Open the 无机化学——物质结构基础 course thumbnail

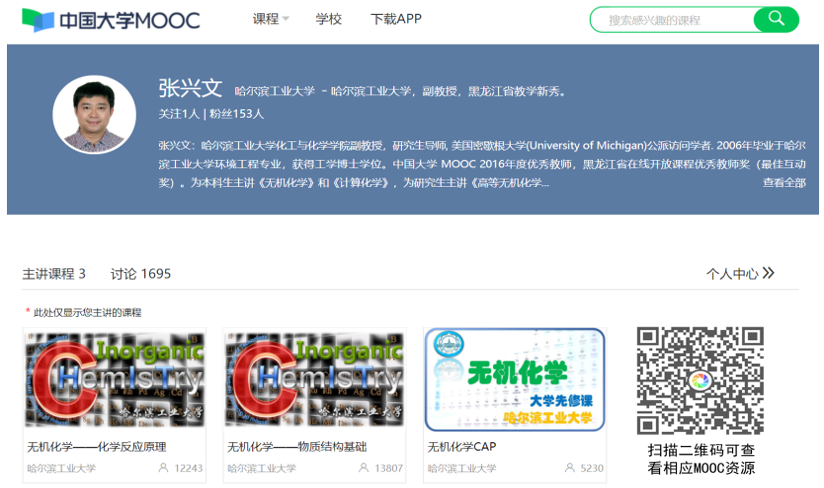tap(314, 379)
